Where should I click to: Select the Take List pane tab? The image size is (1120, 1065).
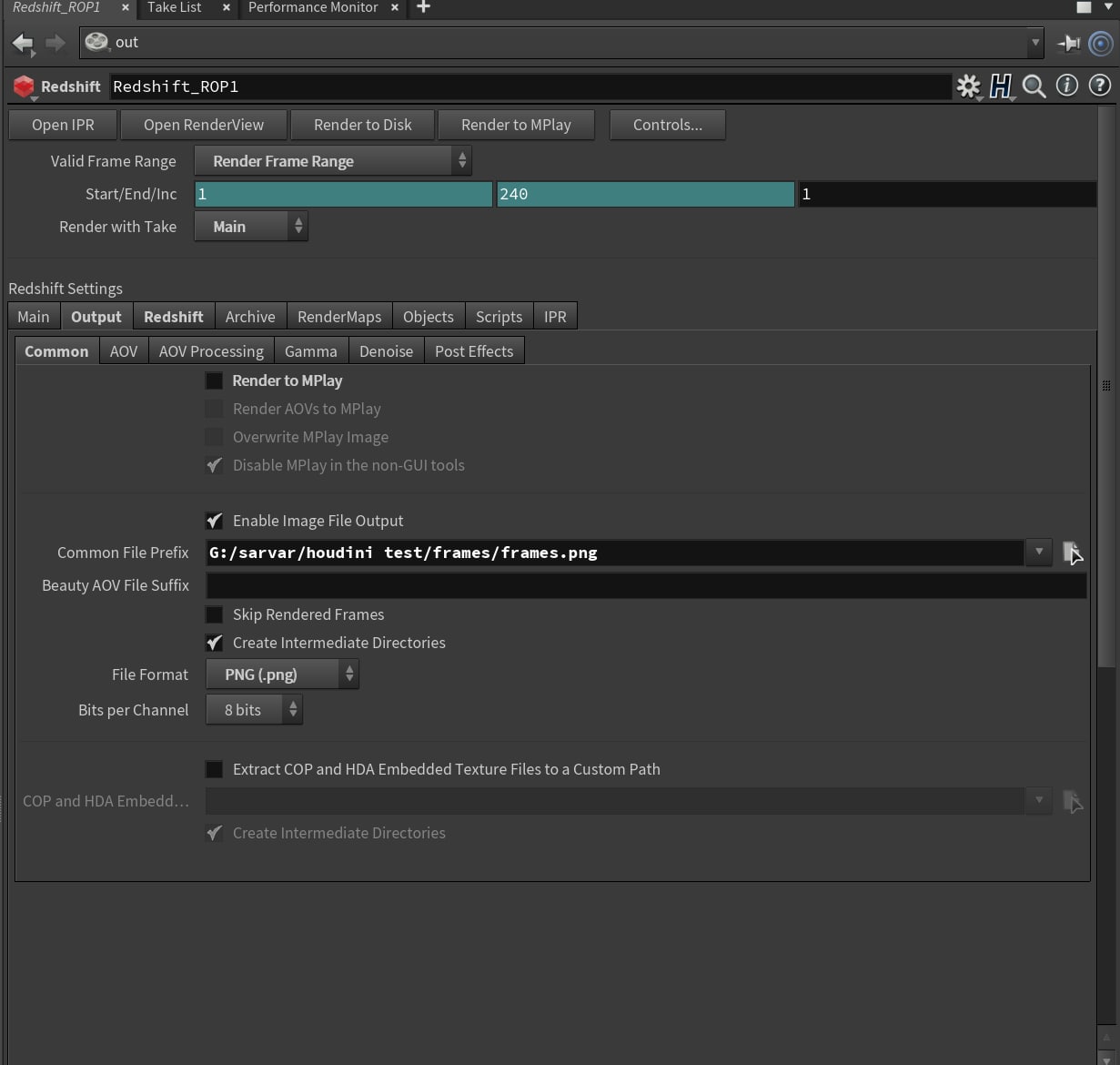click(175, 7)
